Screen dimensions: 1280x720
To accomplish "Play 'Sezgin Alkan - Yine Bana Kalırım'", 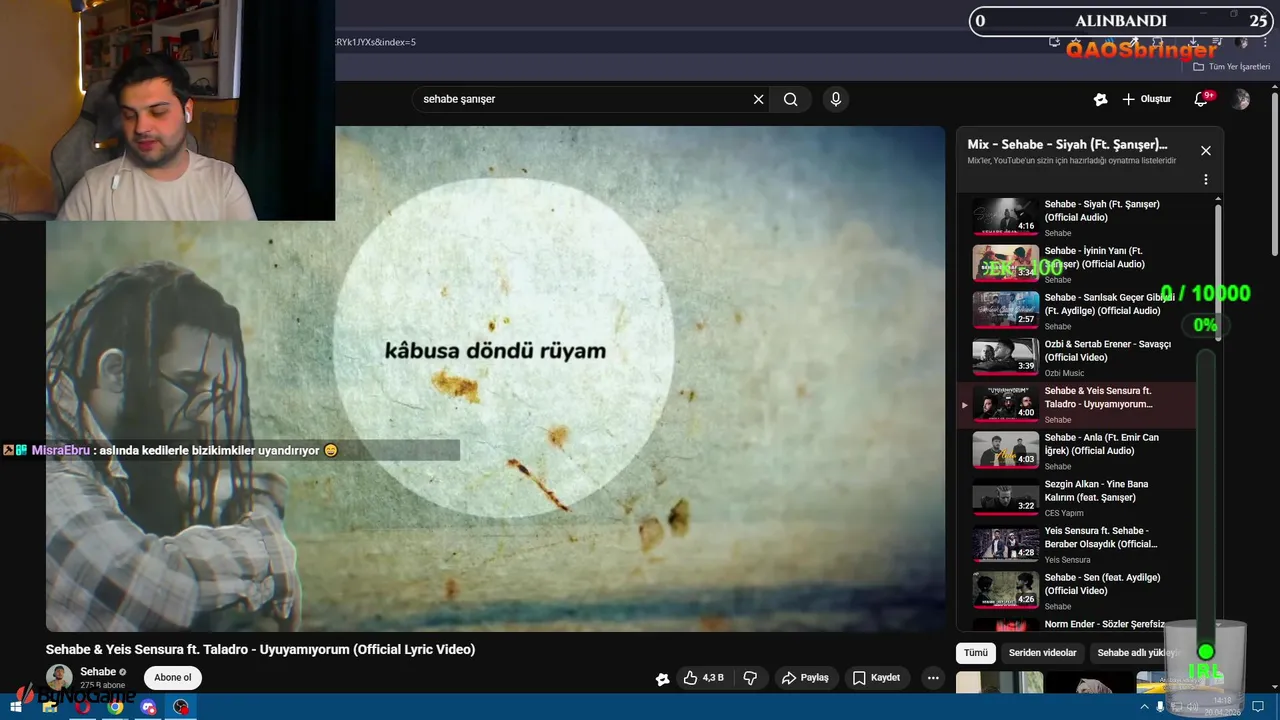I will pyautogui.click(x=1076, y=498).
